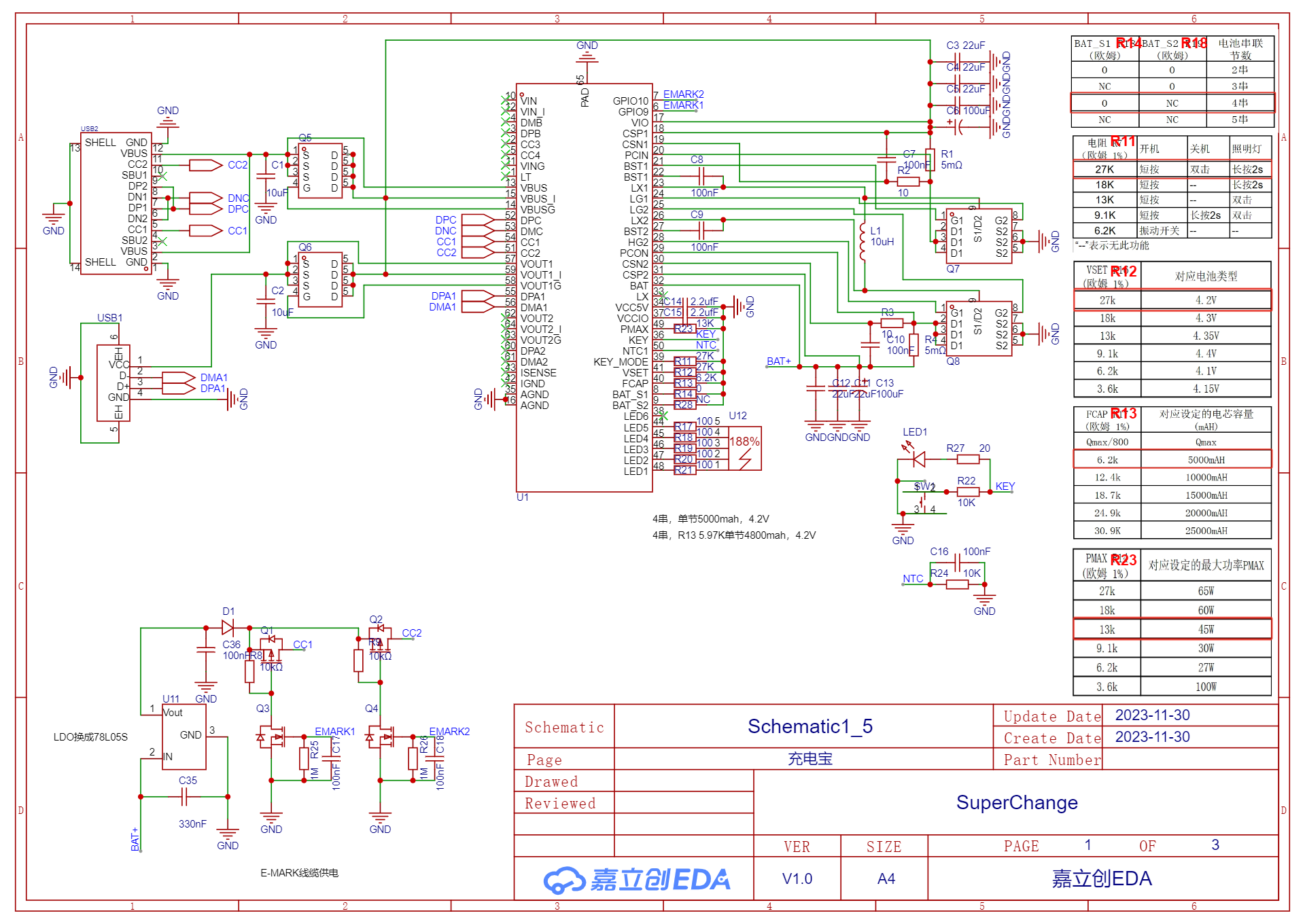Click the BAT+ net label near C12
Screen dimensions: 1305x924
(779, 361)
